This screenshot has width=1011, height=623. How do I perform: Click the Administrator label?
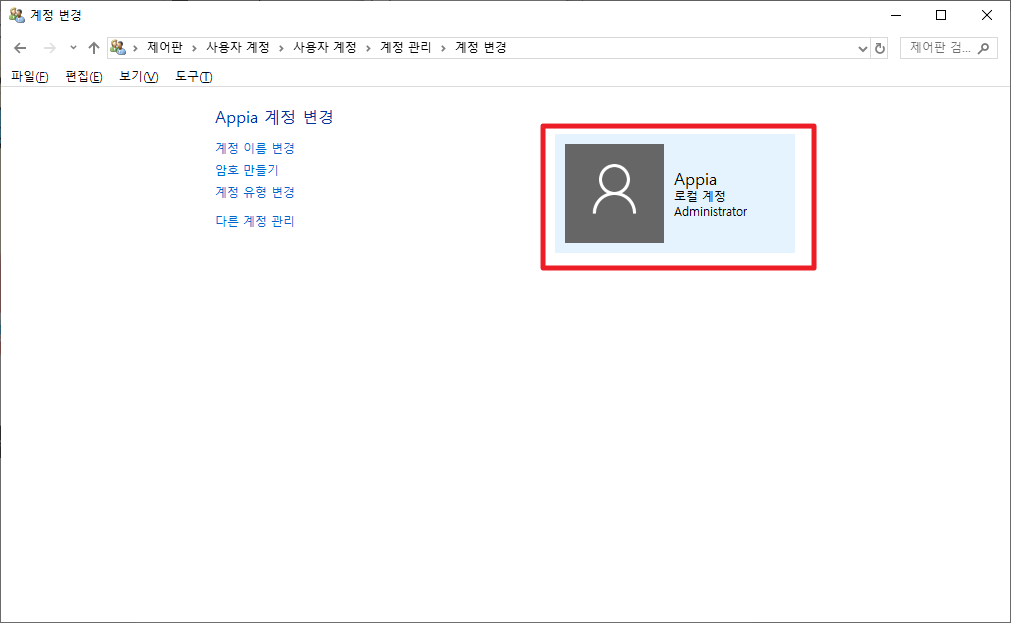[x=711, y=212]
